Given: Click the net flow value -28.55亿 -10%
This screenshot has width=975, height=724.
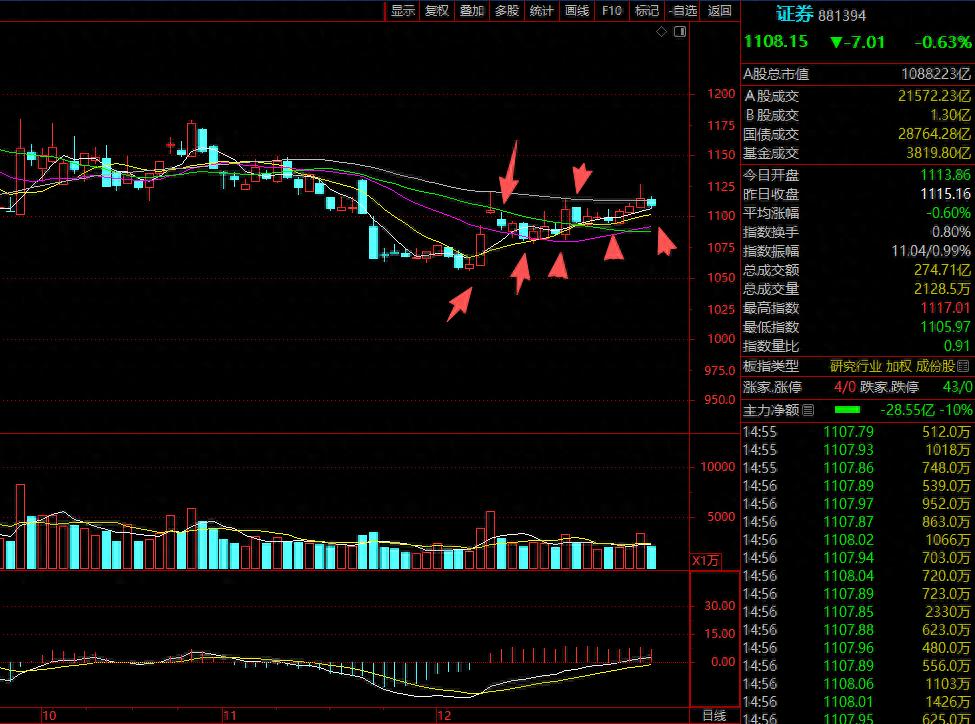Looking at the screenshot, I should 926,410.
